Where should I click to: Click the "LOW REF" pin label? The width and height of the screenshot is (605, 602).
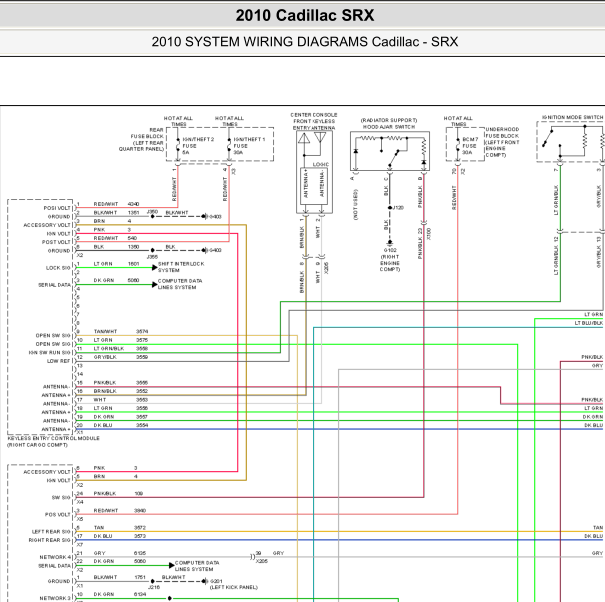pyautogui.click(x=59, y=361)
